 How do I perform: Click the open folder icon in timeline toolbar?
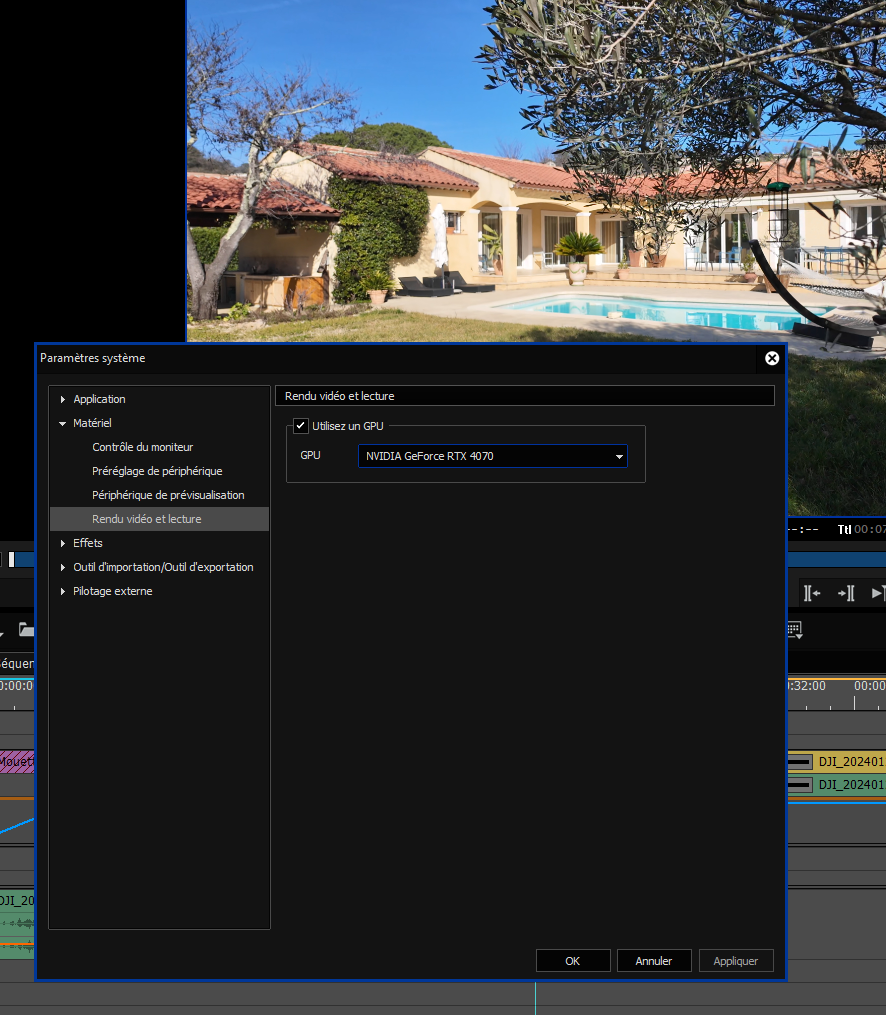point(26,630)
